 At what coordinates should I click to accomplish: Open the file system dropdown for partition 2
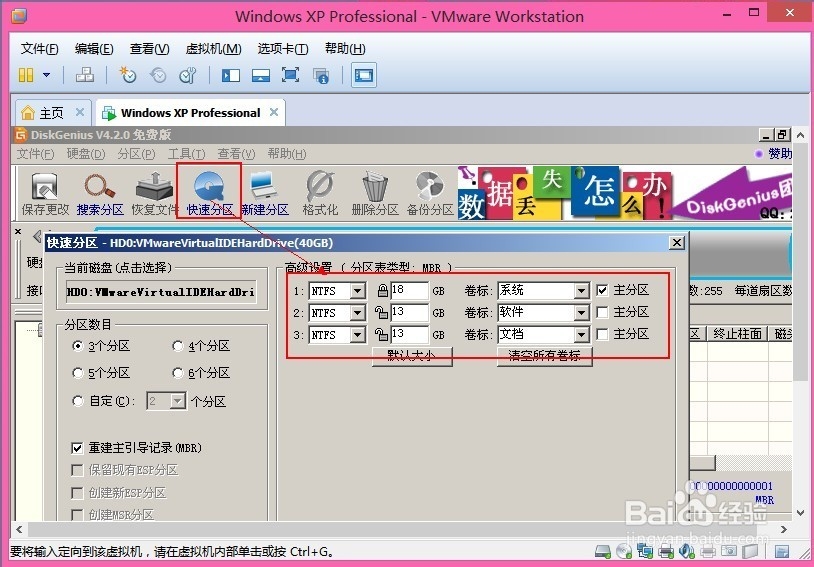click(357, 313)
